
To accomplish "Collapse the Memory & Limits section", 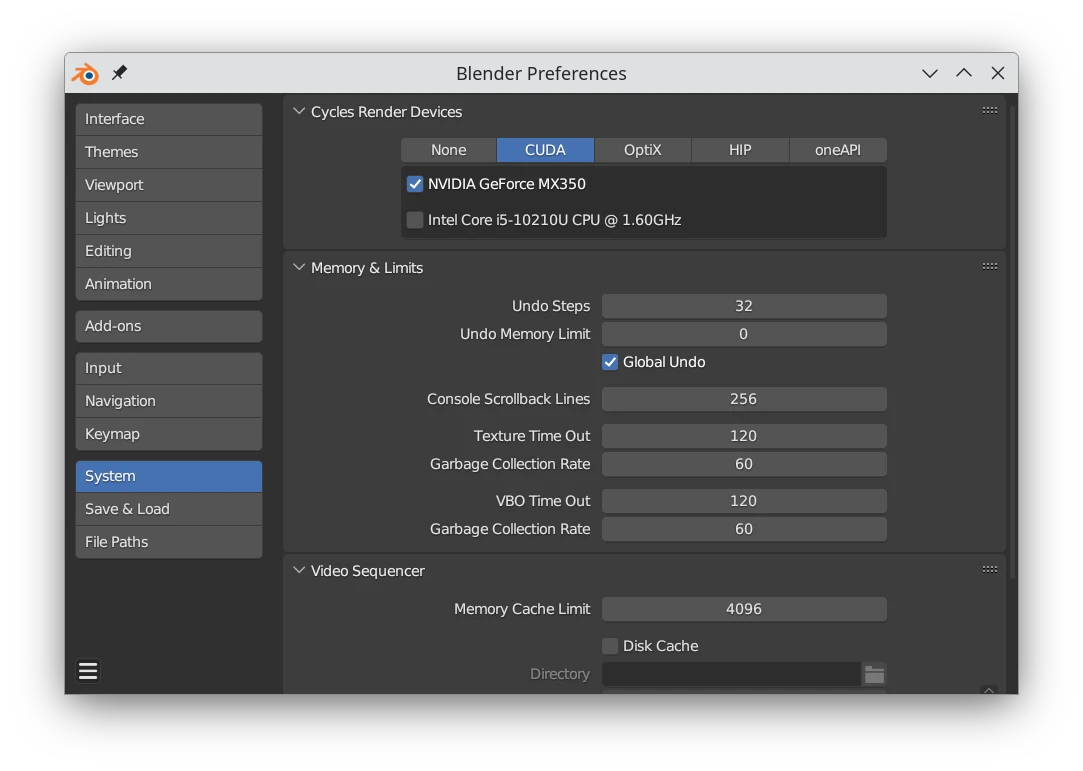I will pyautogui.click(x=299, y=268).
